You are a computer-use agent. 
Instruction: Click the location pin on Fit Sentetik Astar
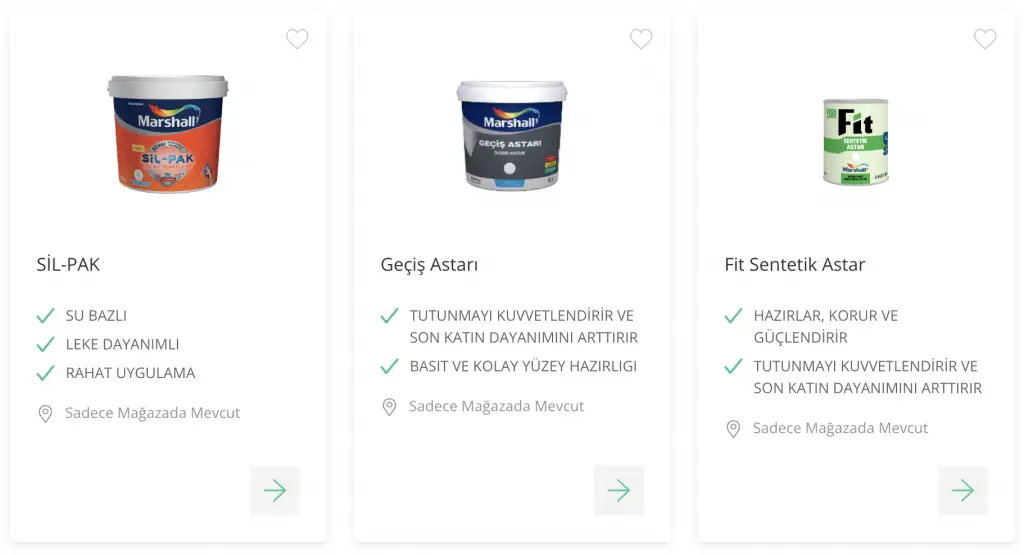click(733, 428)
